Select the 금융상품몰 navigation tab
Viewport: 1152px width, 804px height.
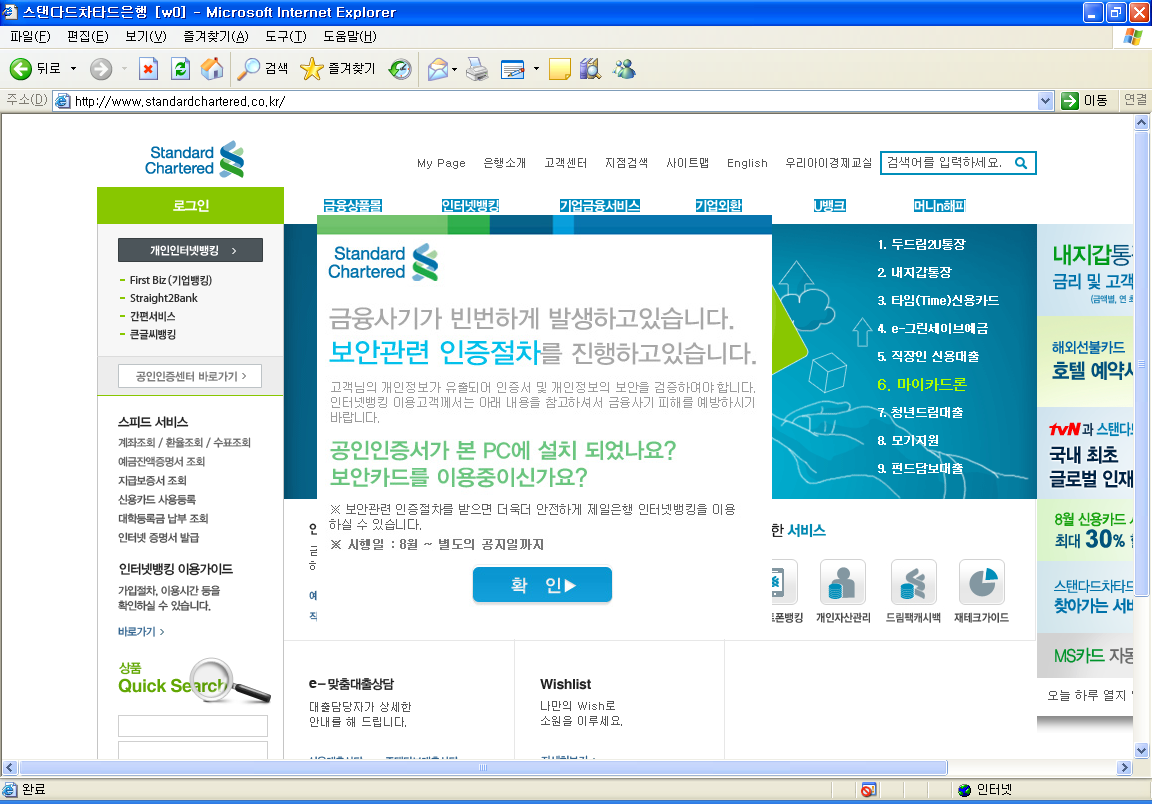click(x=353, y=206)
